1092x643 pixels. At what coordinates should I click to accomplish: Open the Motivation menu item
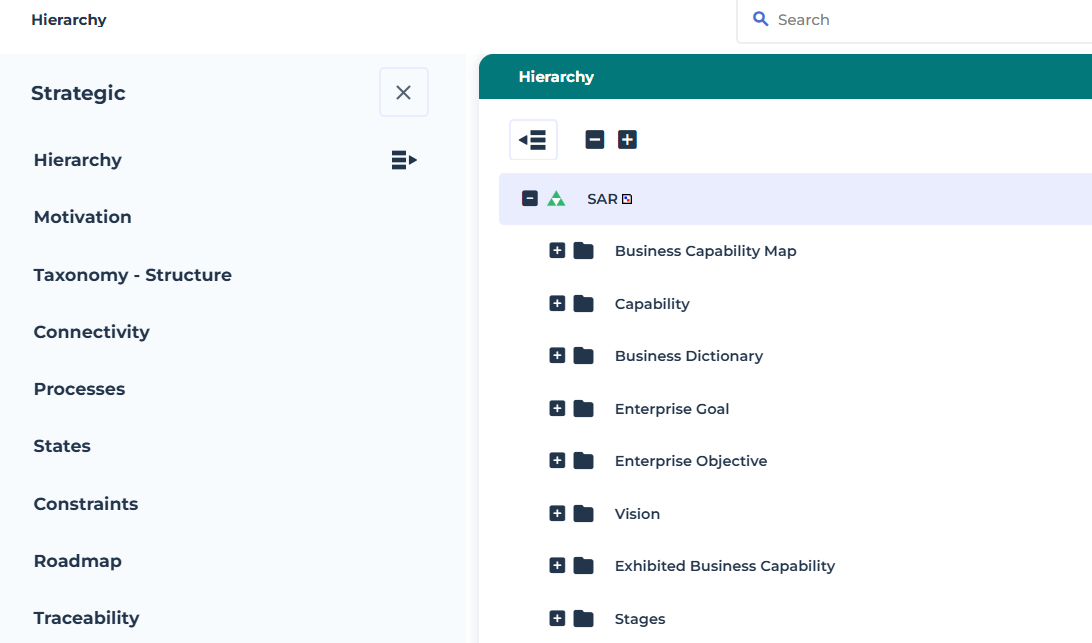[x=82, y=217]
